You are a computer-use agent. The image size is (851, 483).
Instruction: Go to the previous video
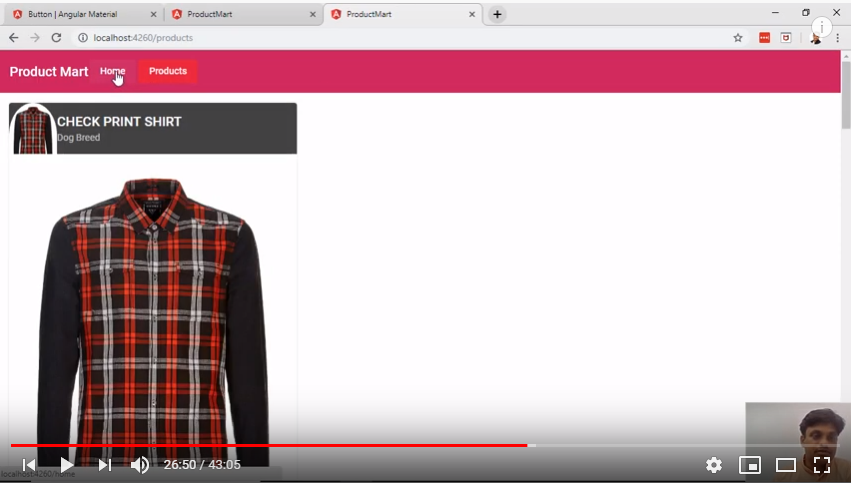click(x=29, y=465)
